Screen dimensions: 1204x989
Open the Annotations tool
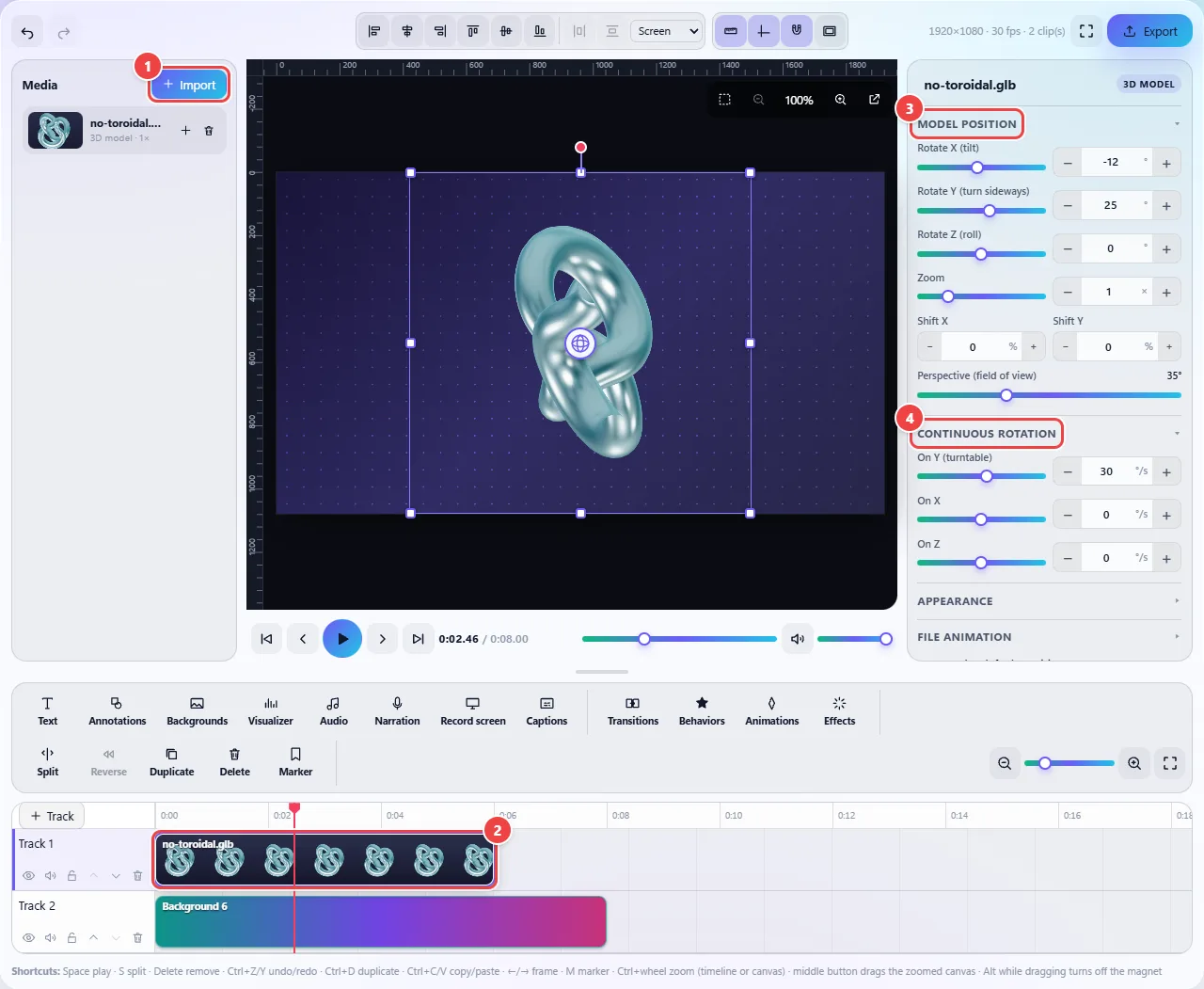[x=118, y=711]
